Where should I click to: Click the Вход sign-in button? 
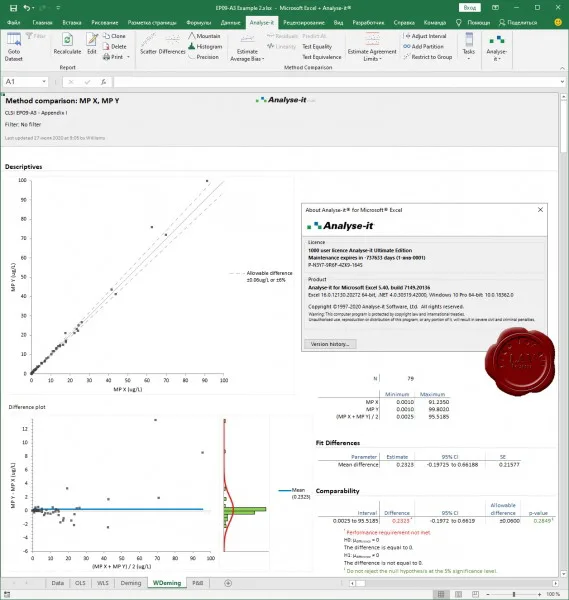[x=470, y=8]
